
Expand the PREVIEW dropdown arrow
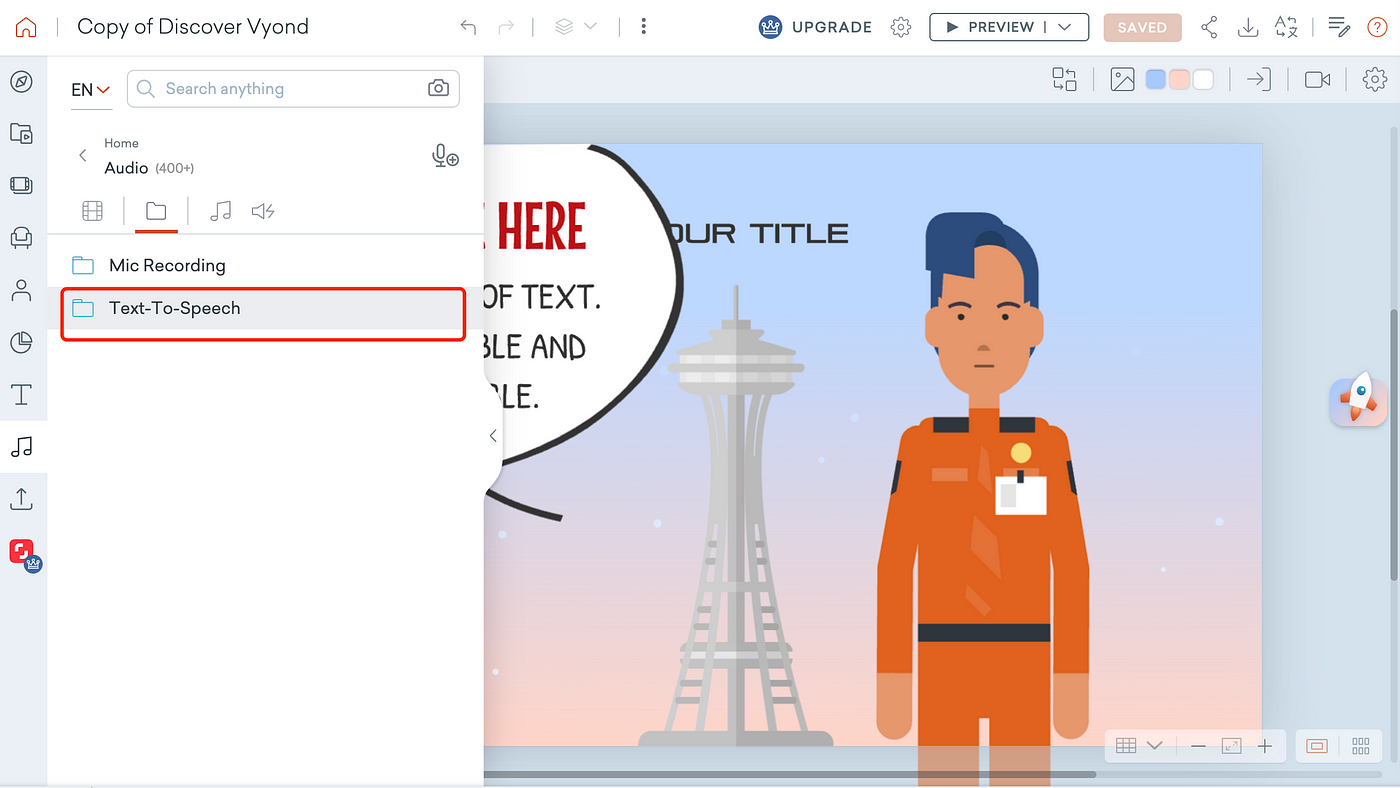(x=1065, y=27)
